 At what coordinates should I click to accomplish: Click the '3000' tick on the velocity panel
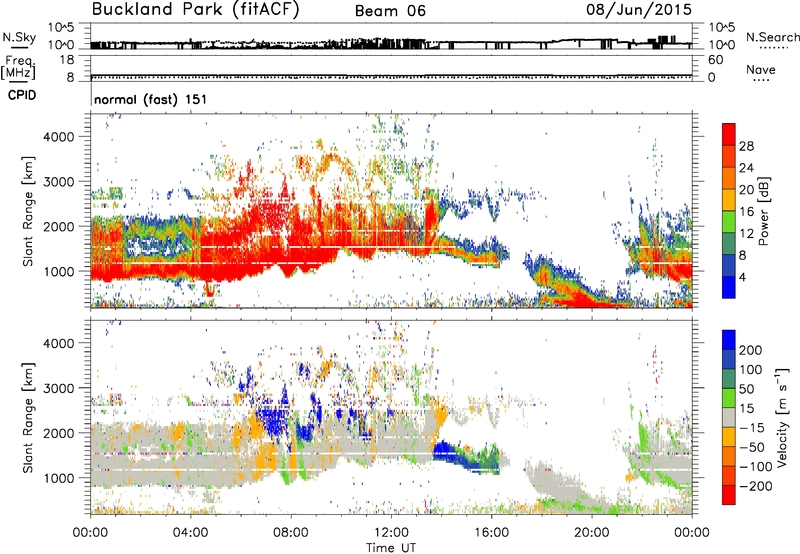pyautogui.click(x=59, y=388)
